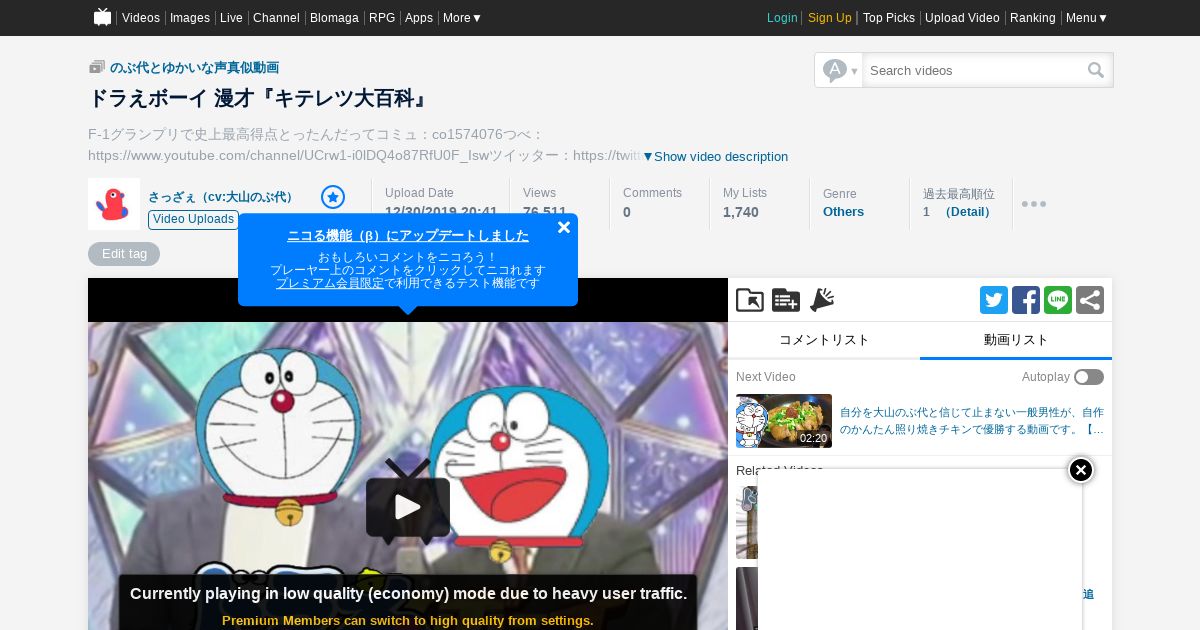
Task: Click the Video Uploads button
Action: [x=193, y=219]
